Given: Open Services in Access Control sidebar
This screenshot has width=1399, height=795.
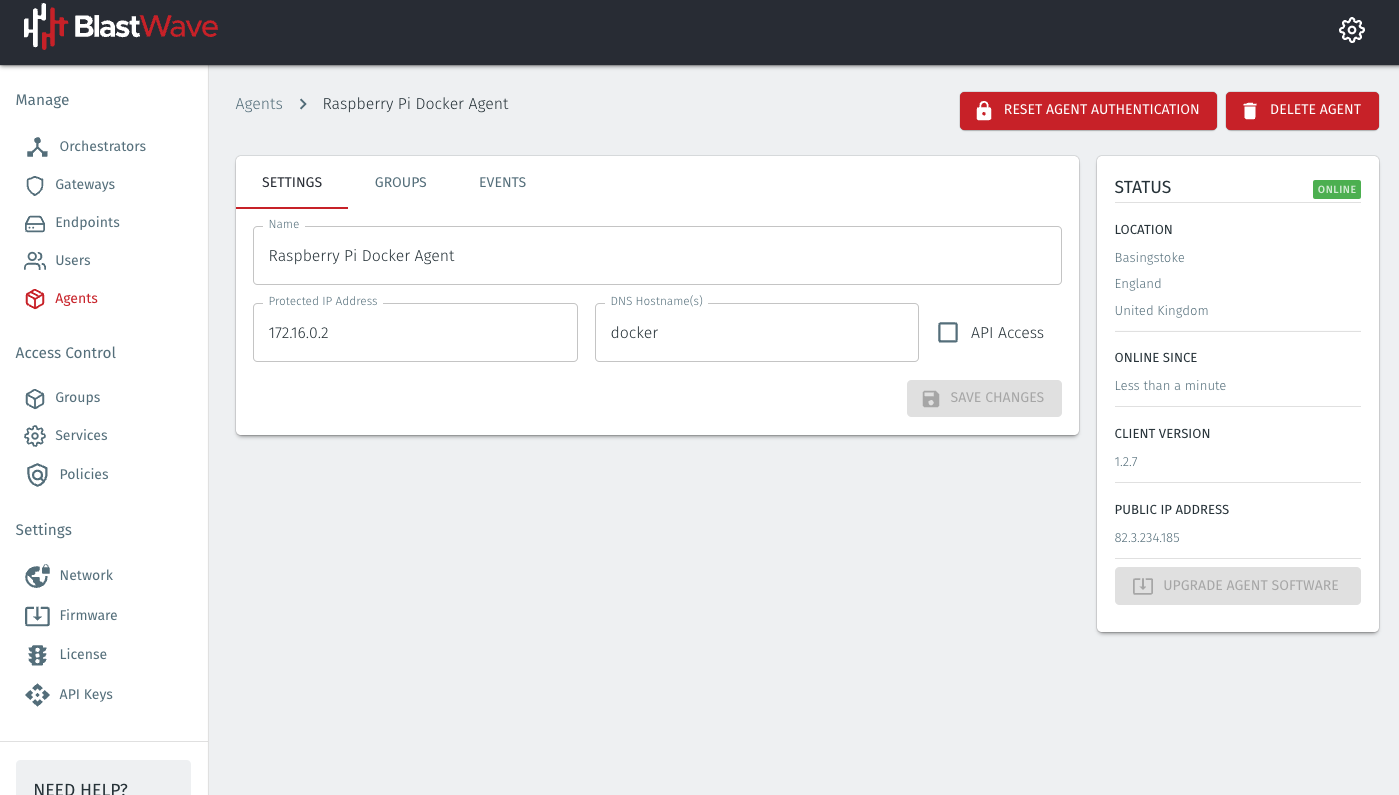Looking at the screenshot, I should pos(81,436).
